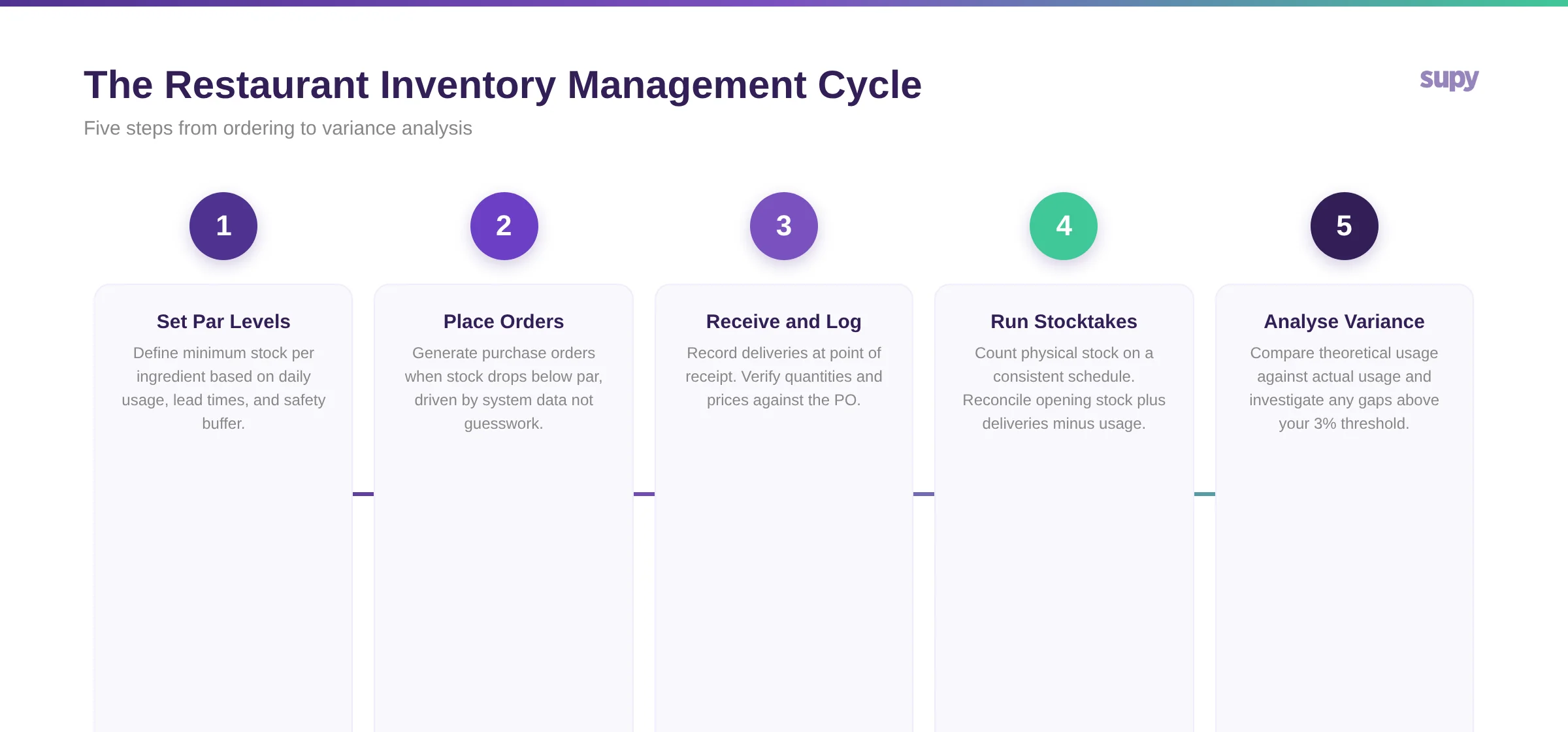Image resolution: width=1568 pixels, height=732 pixels.
Task: Click the teal connector before Analyse Variance
Action: click(1204, 495)
